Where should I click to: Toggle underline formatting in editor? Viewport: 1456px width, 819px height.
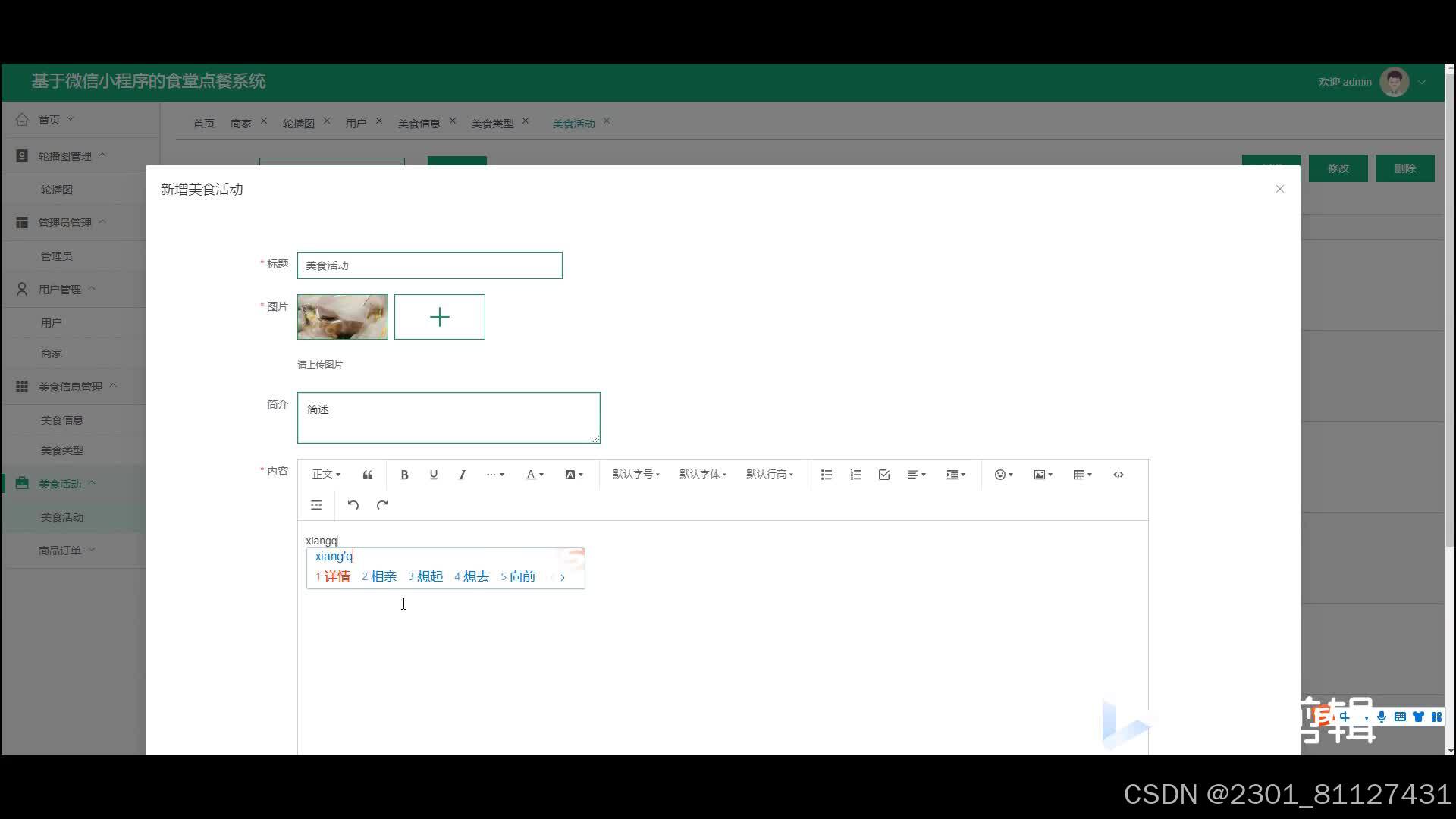tap(433, 475)
